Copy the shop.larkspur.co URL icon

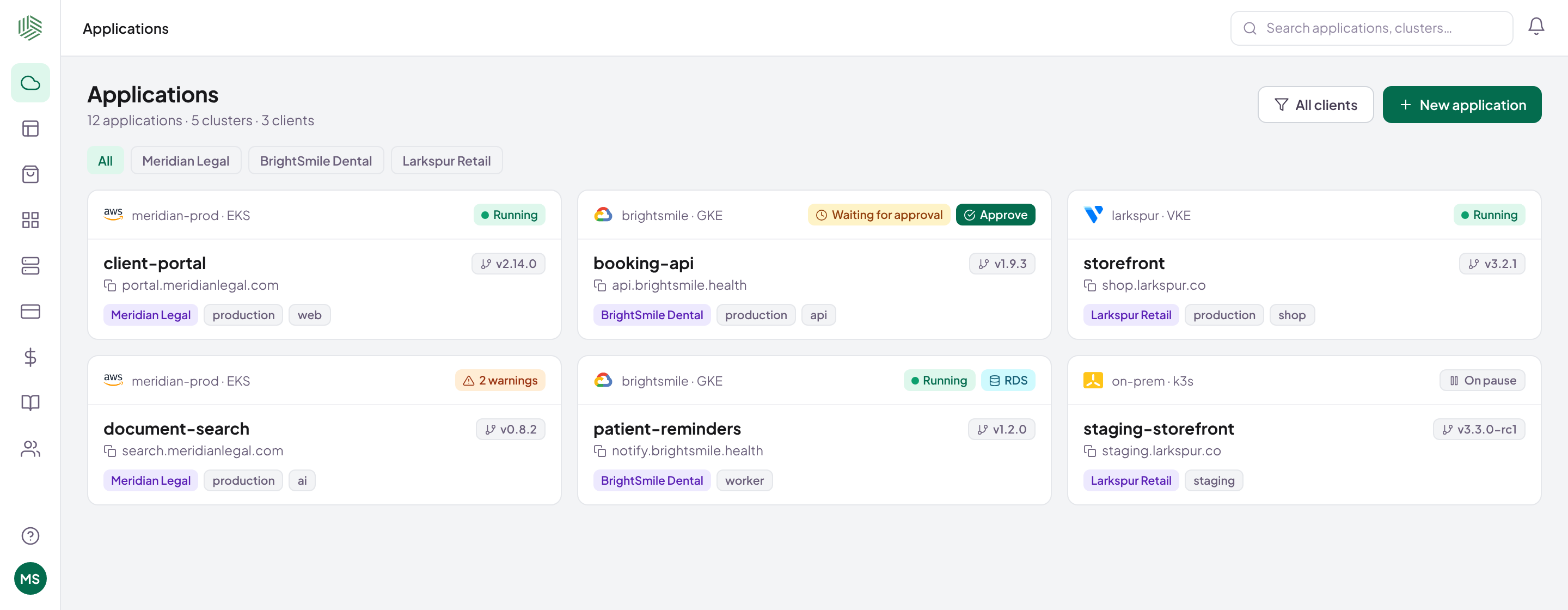(x=1089, y=285)
